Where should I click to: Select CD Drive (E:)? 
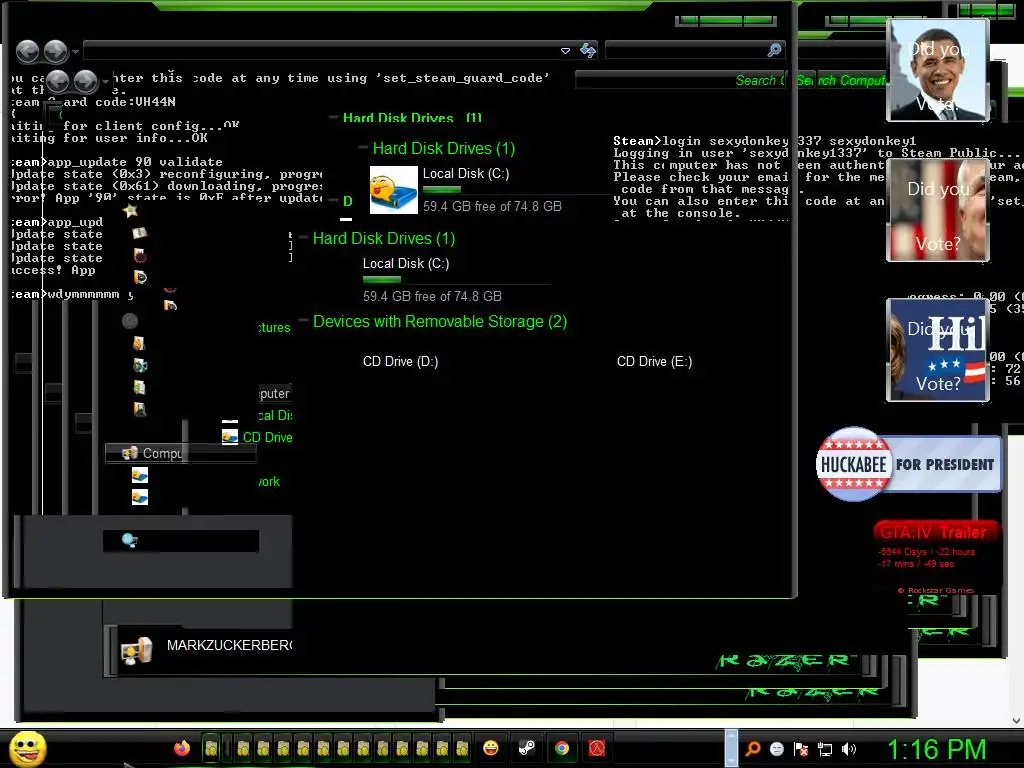coord(654,362)
